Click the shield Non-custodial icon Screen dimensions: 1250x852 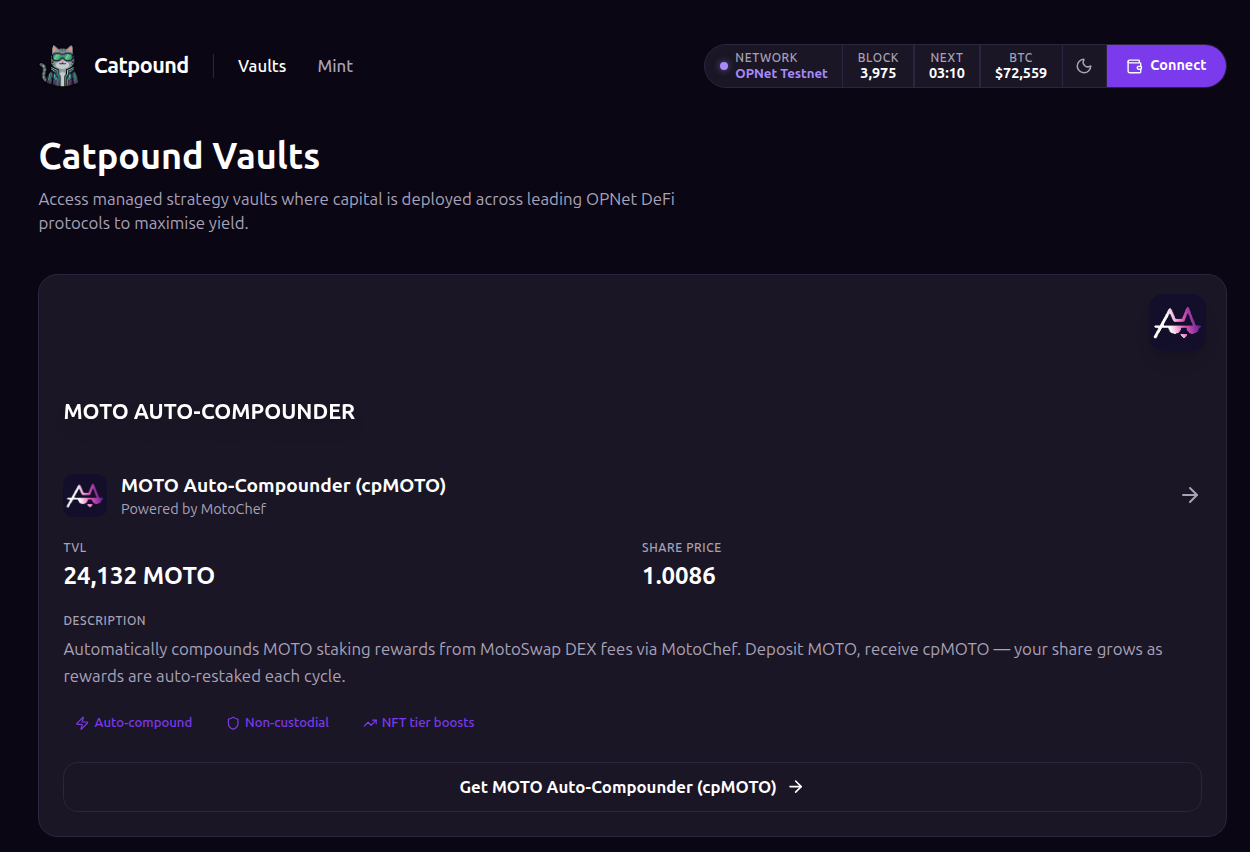click(x=231, y=722)
